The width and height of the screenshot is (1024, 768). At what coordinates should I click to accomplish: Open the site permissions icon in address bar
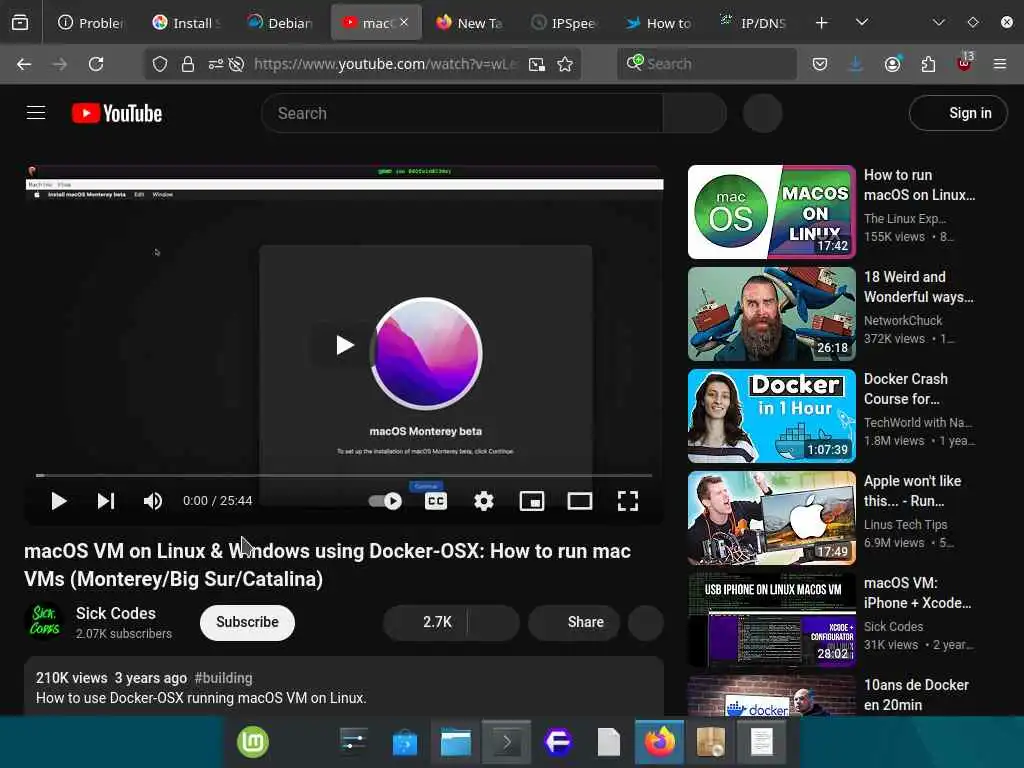[216, 64]
